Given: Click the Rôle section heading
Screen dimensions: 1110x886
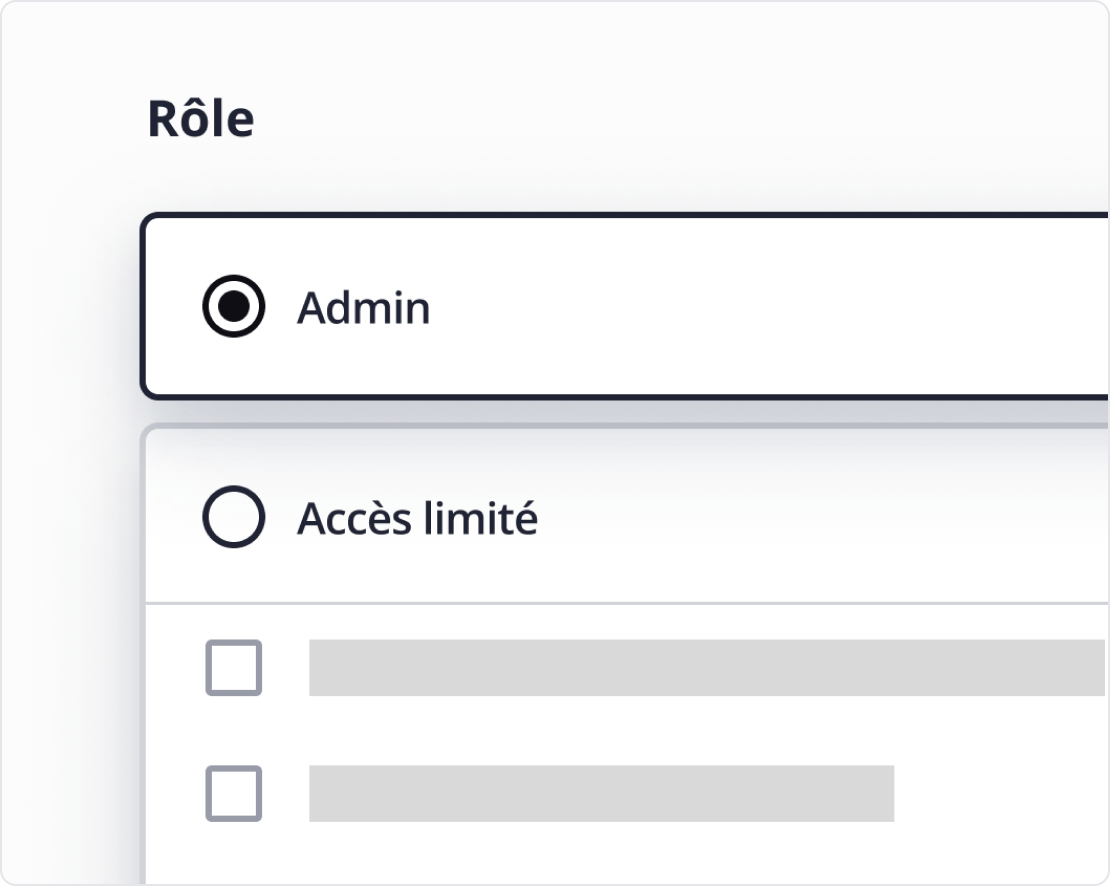Looking at the screenshot, I should 201,117.
